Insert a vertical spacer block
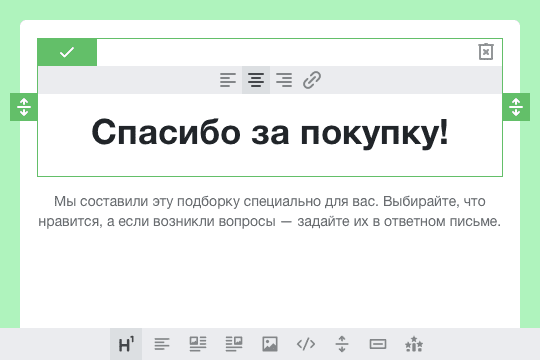 tap(342, 344)
